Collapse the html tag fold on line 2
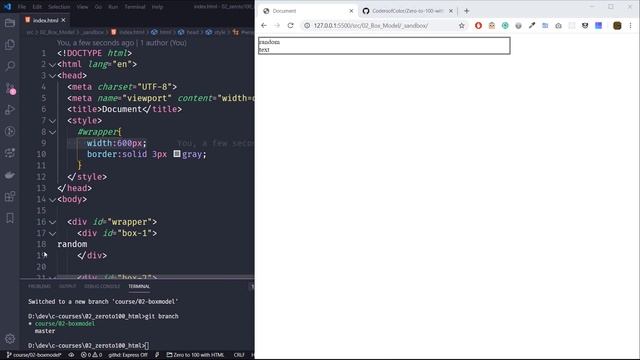The width and height of the screenshot is (640, 360). coord(52,64)
